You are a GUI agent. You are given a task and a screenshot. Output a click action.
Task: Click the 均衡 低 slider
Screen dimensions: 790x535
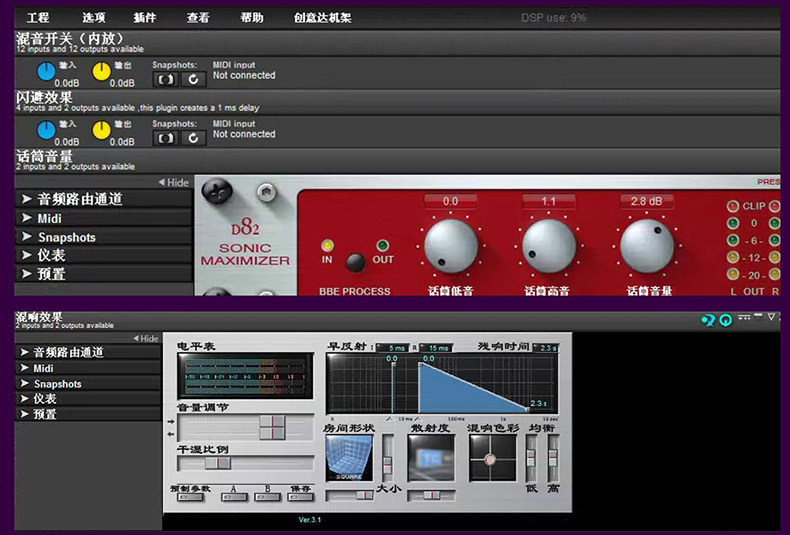(531, 458)
